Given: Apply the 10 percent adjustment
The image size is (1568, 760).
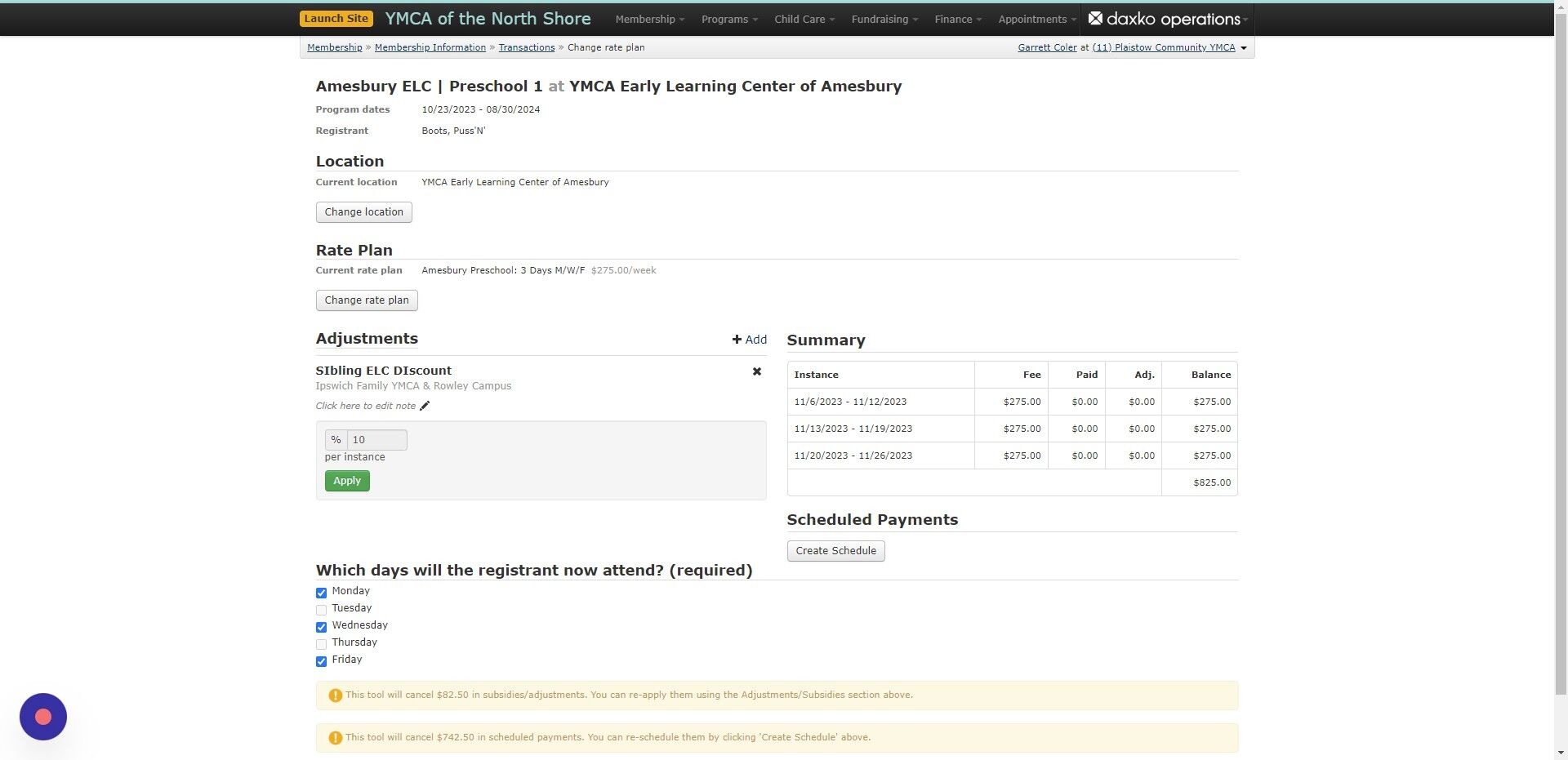Looking at the screenshot, I should [346, 481].
